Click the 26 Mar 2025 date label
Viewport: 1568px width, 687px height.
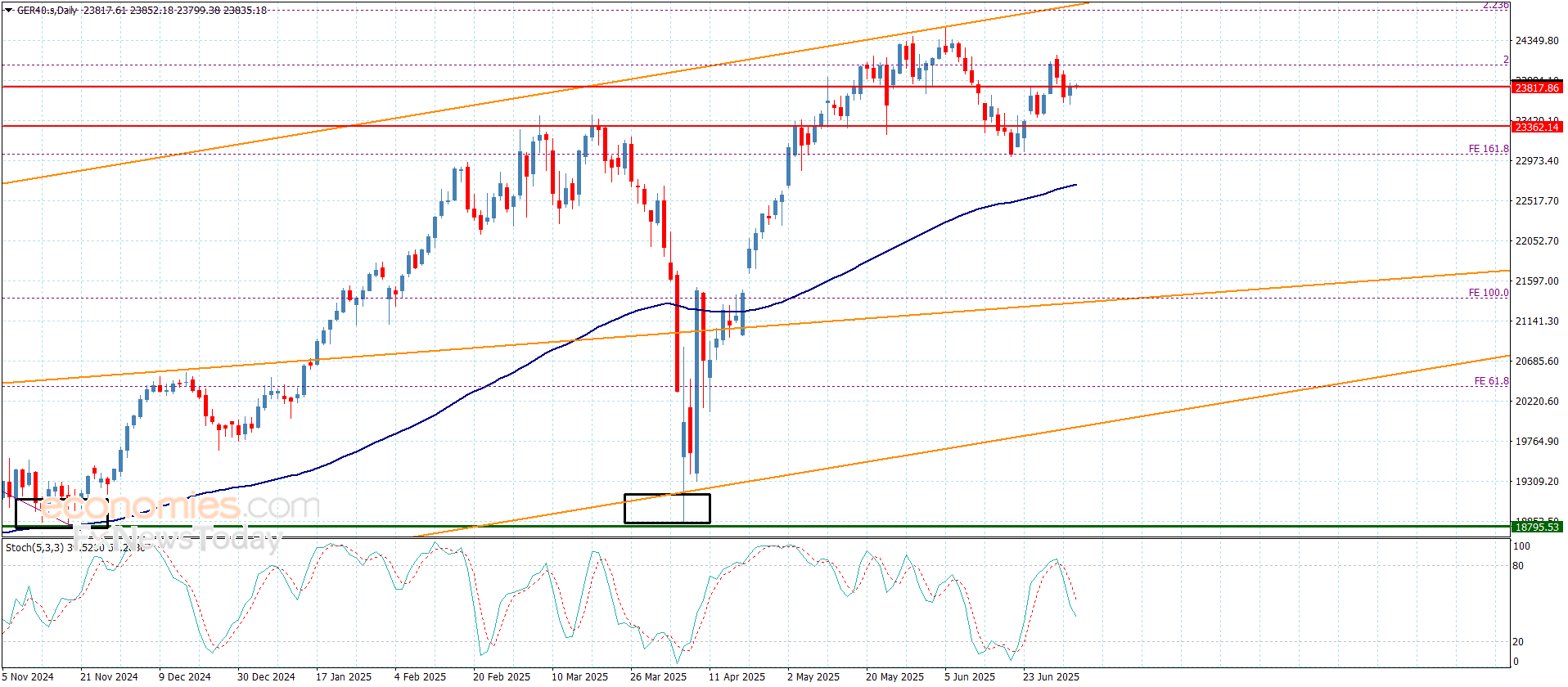coord(658,676)
